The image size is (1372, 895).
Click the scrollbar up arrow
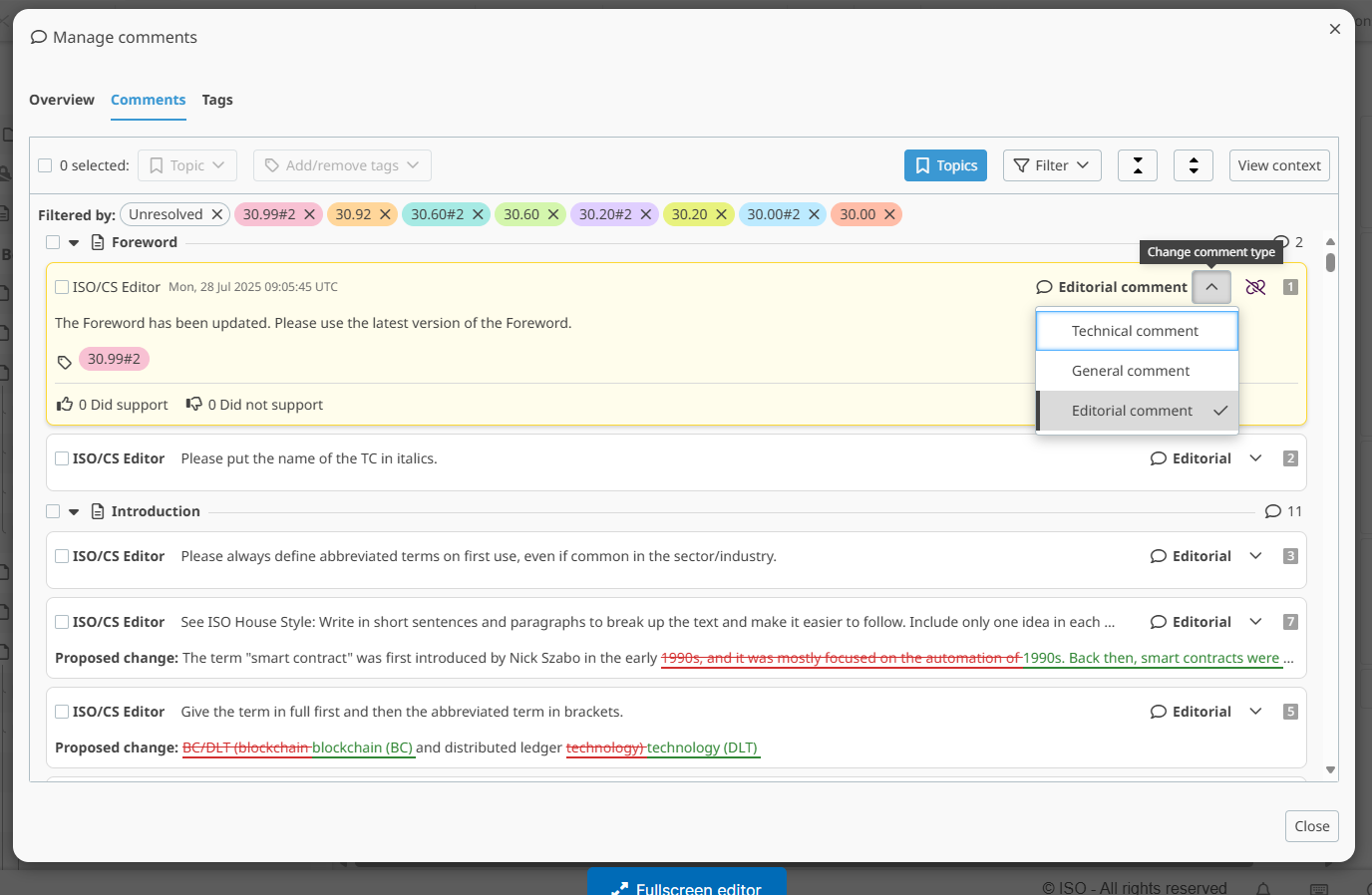(x=1330, y=242)
